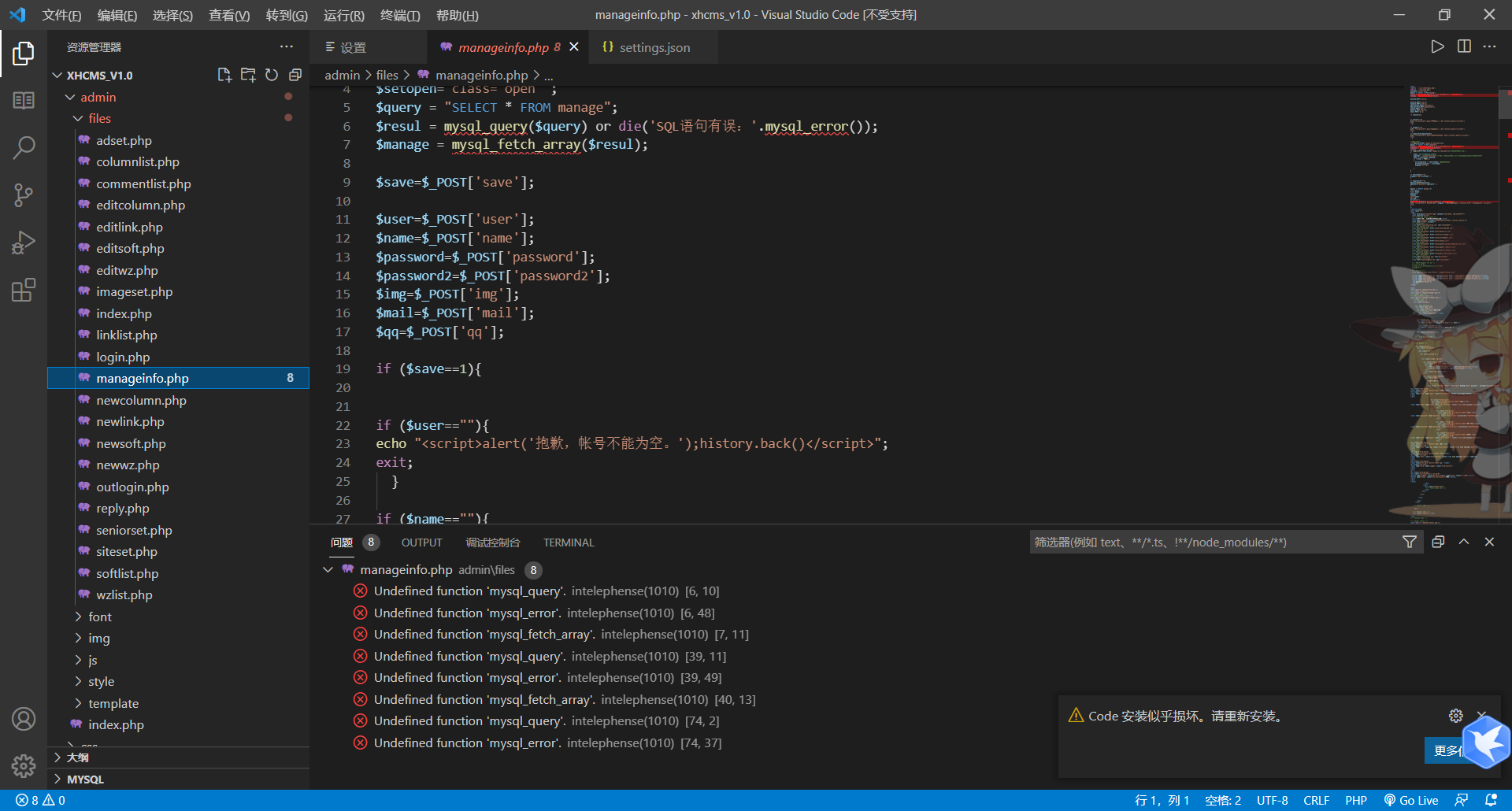This screenshot has width=1512, height=811.
Task: Open the 终端(T) menu
Action: coord(400,15)
